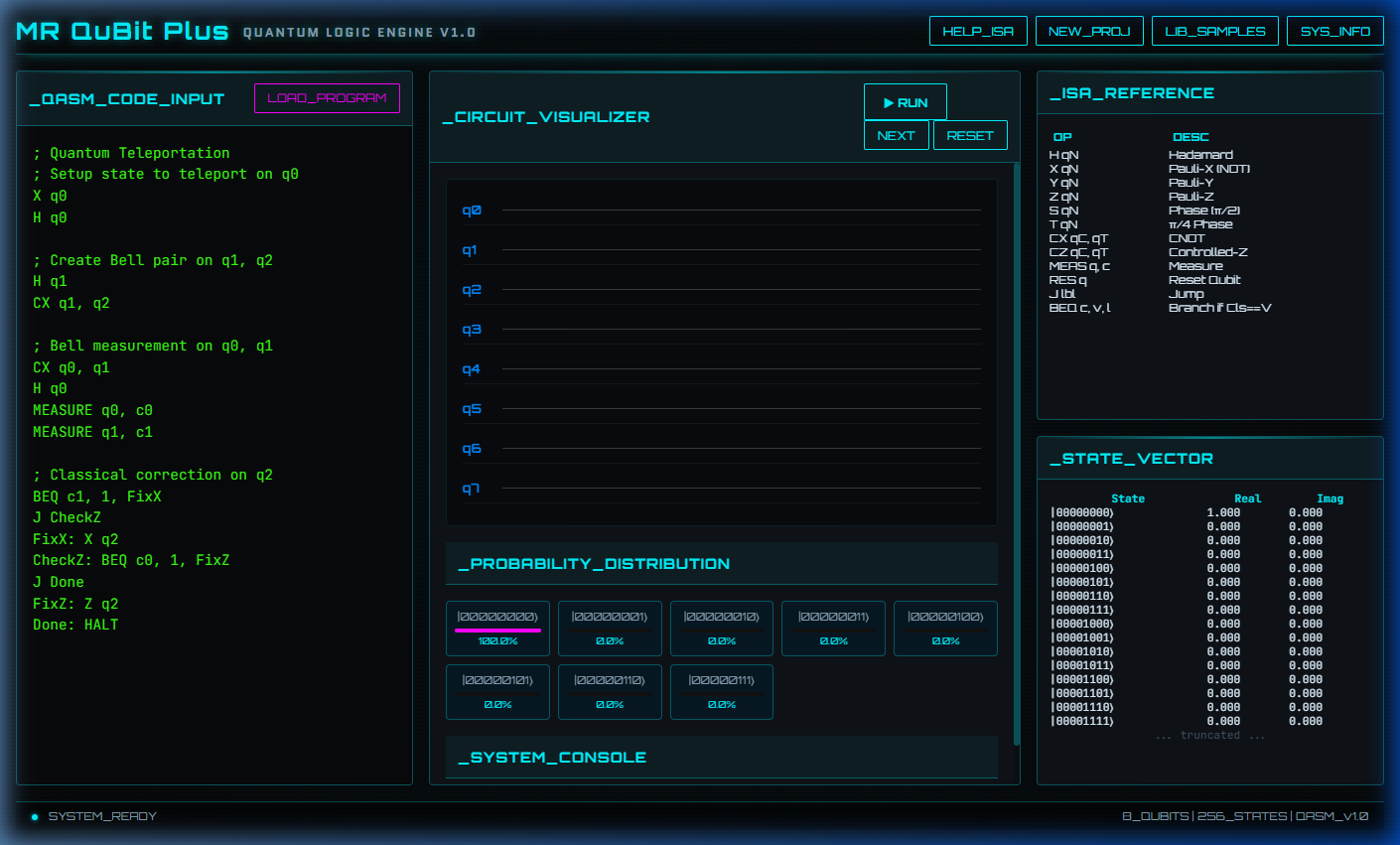The image size is (1400, 845).
Task: Click the SYSTEM_READY status indicator dot
Action: click(x=35, y=817)
